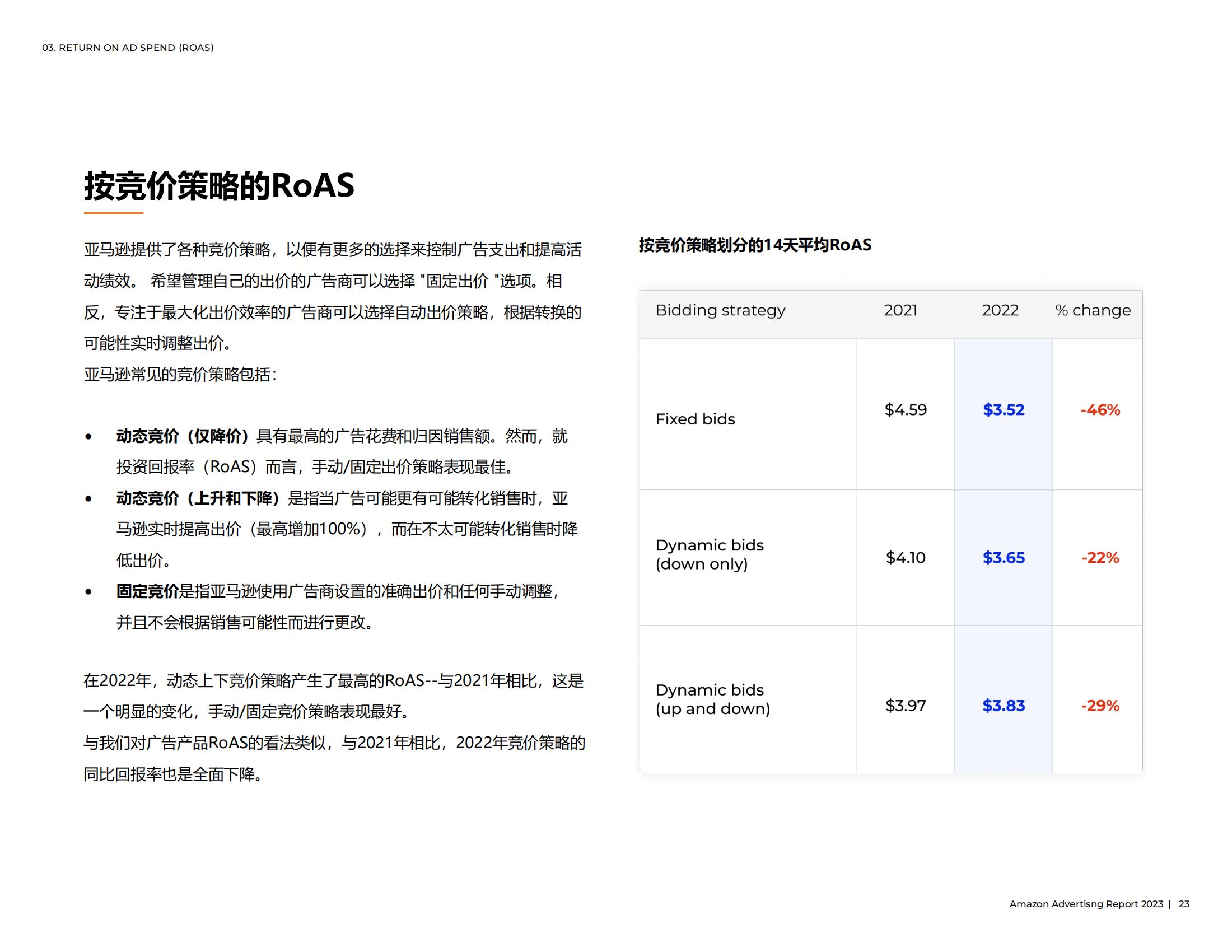Select the highlighted $3.83 value in the table
This screenshot has width=1232, height=952.
(1004, 706)
